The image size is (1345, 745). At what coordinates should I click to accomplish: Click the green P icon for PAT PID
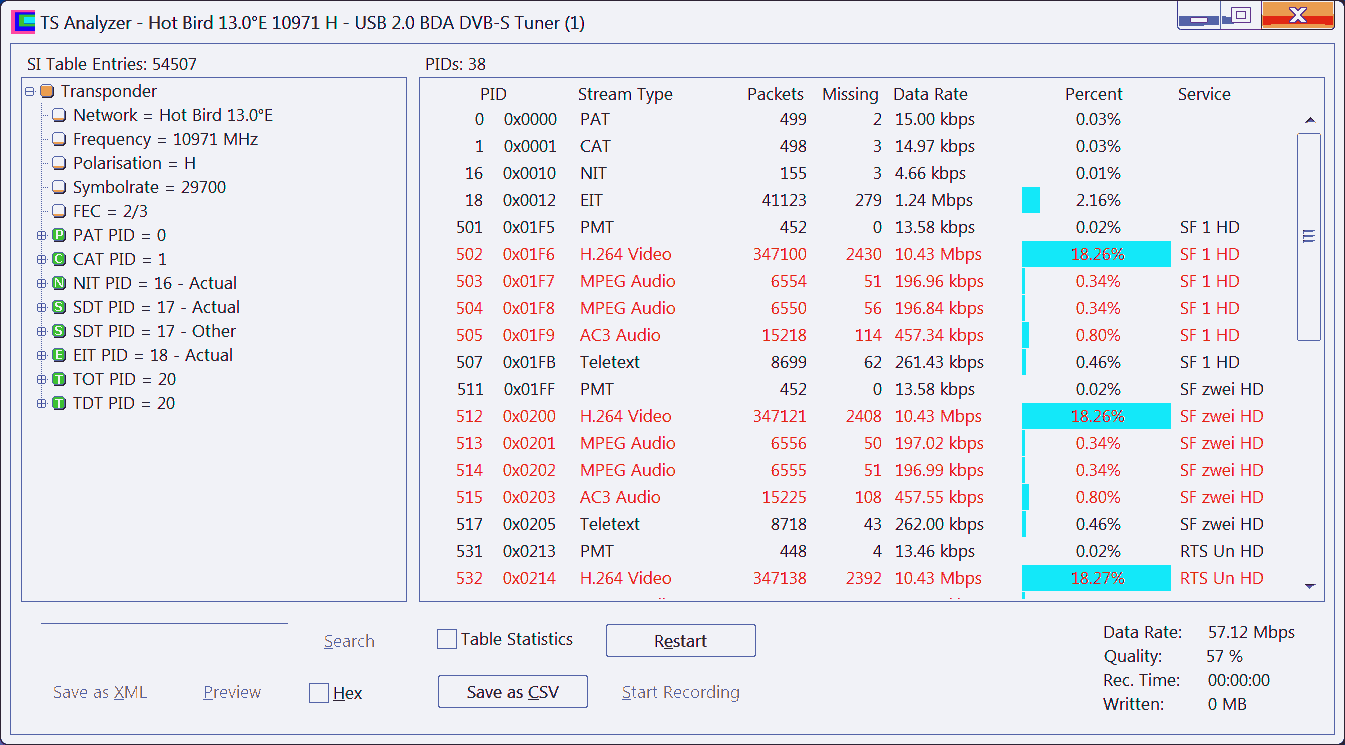click(59, 236)
